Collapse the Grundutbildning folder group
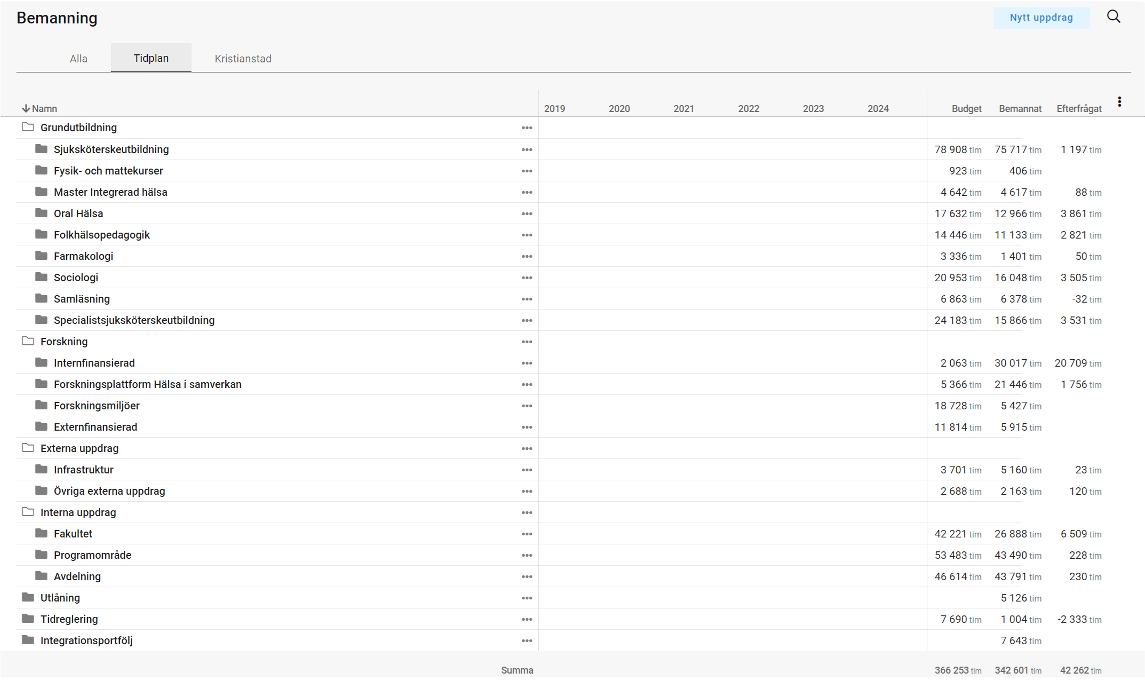This screenshot has height=688, width=1145. [28, 128]
